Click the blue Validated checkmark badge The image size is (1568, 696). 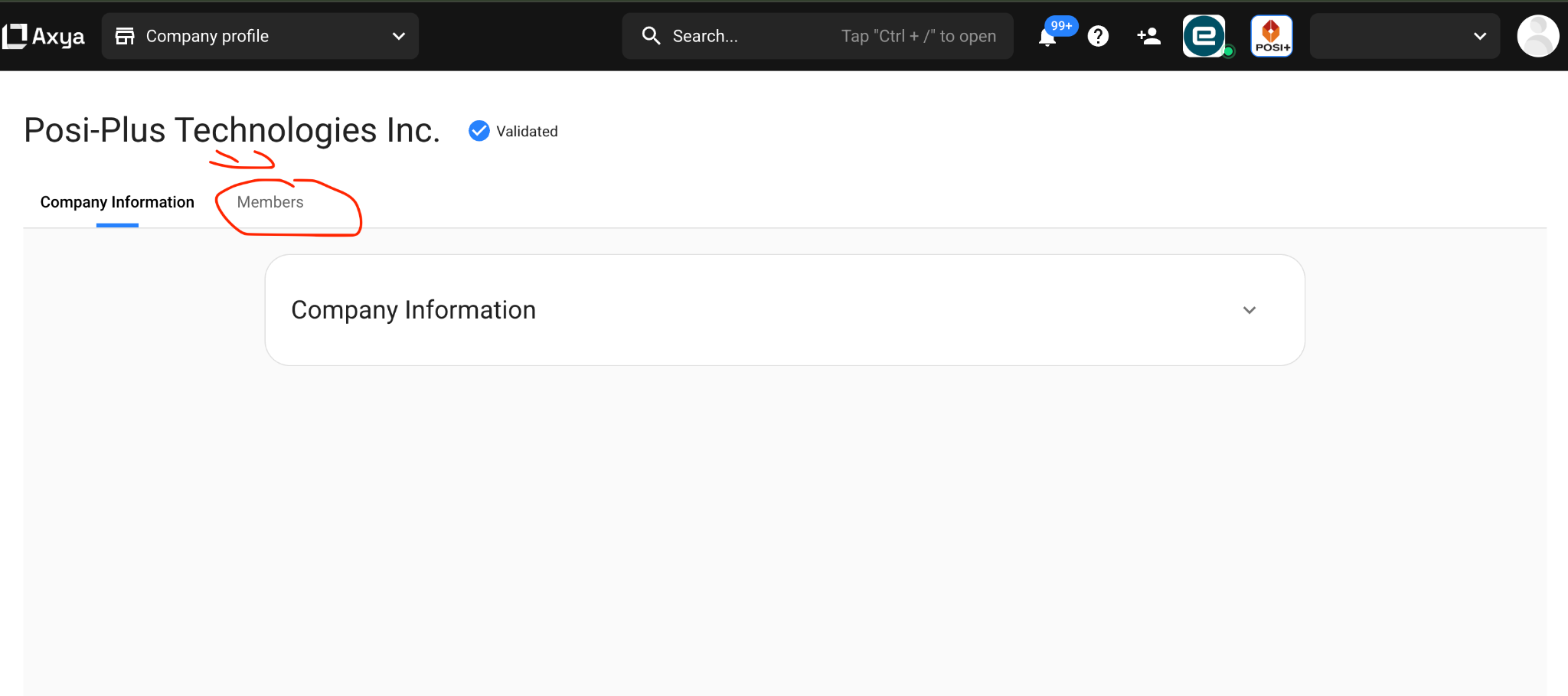479,131
